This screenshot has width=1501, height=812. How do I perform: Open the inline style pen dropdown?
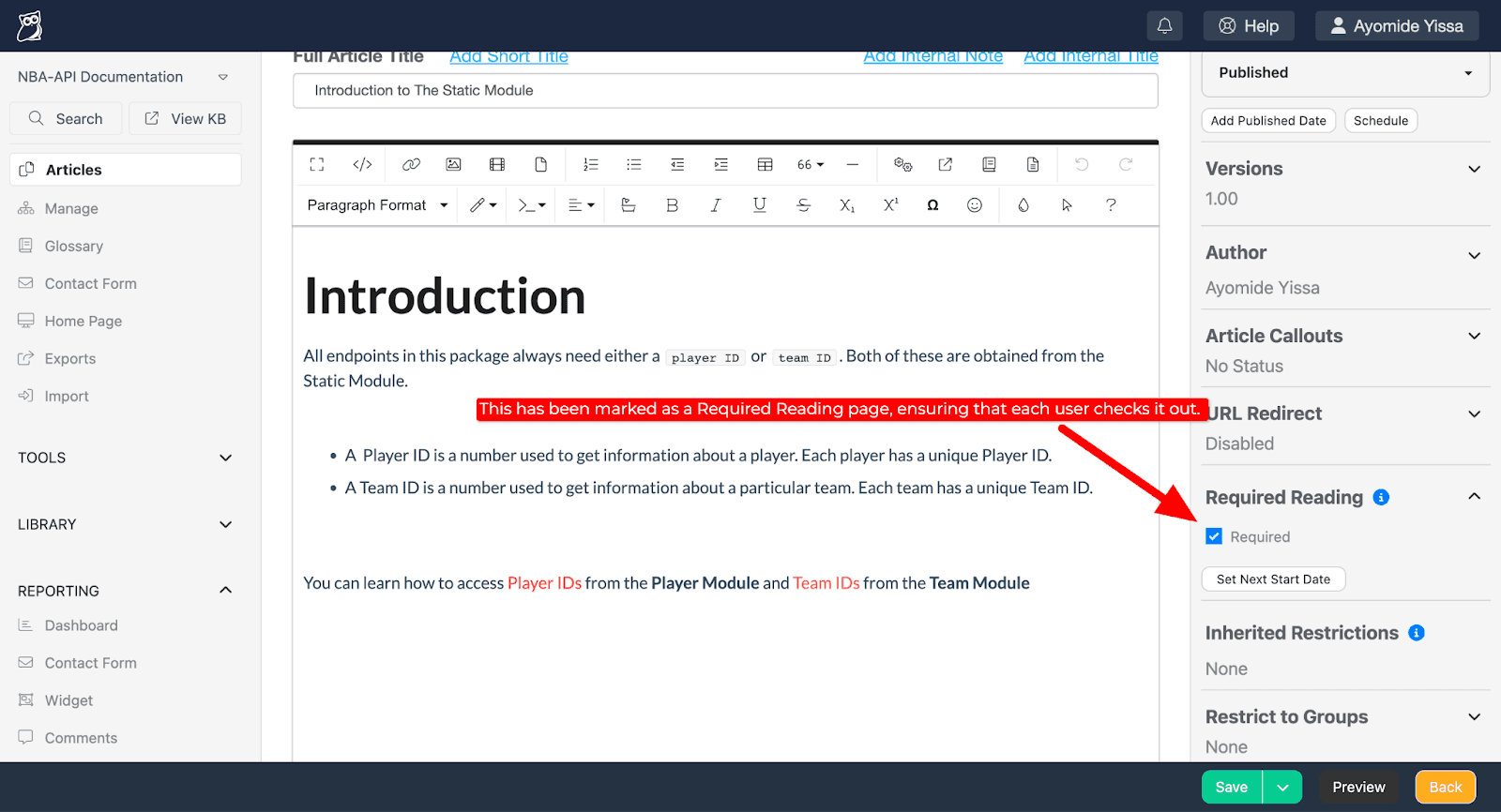tap(483, 205)
